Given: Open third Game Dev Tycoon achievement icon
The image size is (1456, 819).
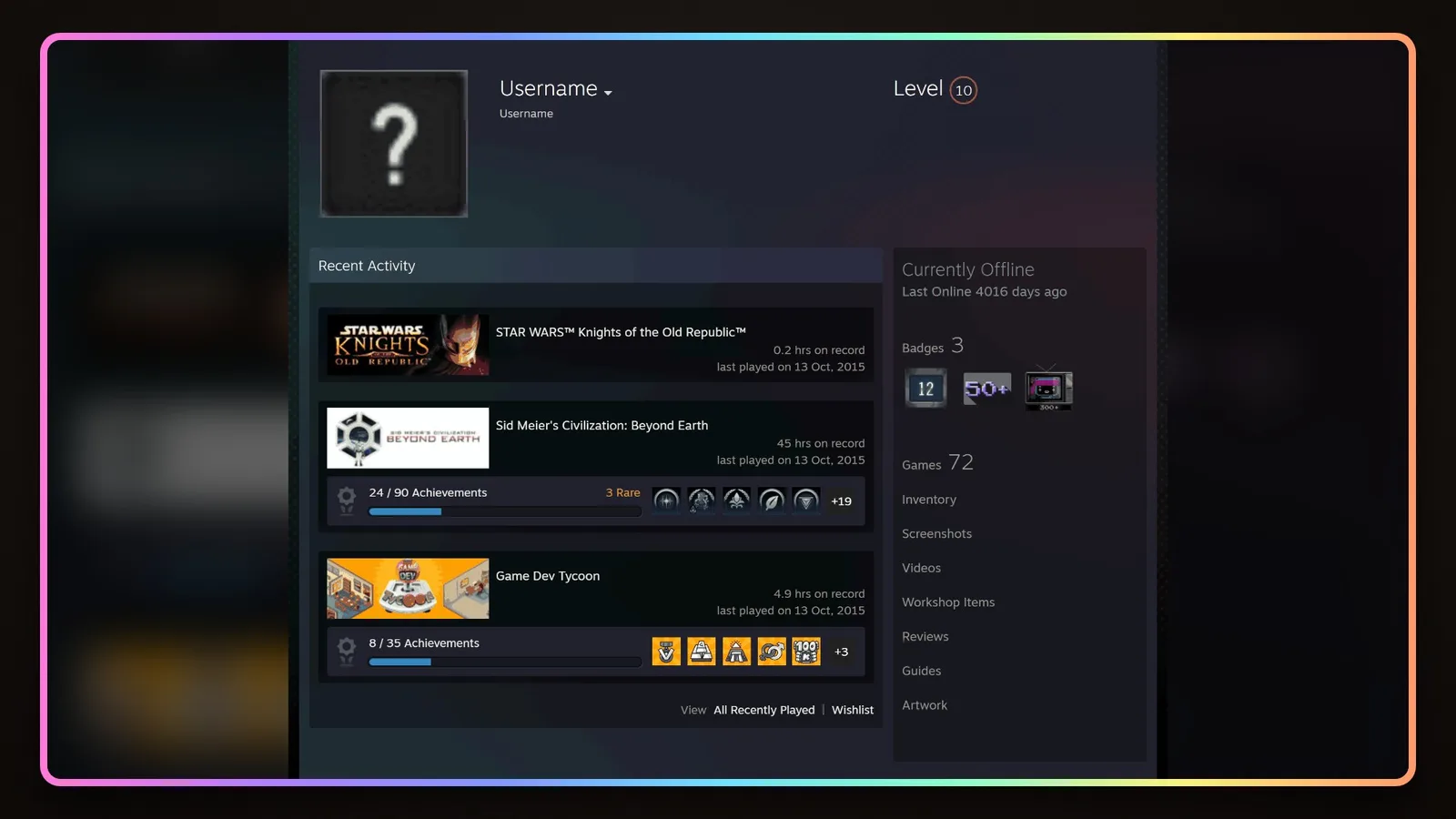Looking at the screenshot, I should tap(736, 652).
